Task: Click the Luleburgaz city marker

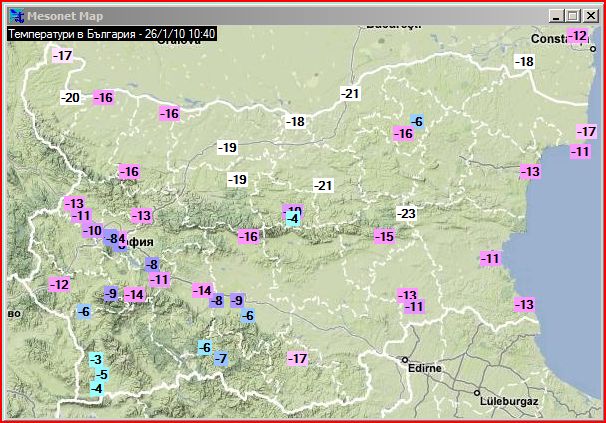Action: point(478,392)
